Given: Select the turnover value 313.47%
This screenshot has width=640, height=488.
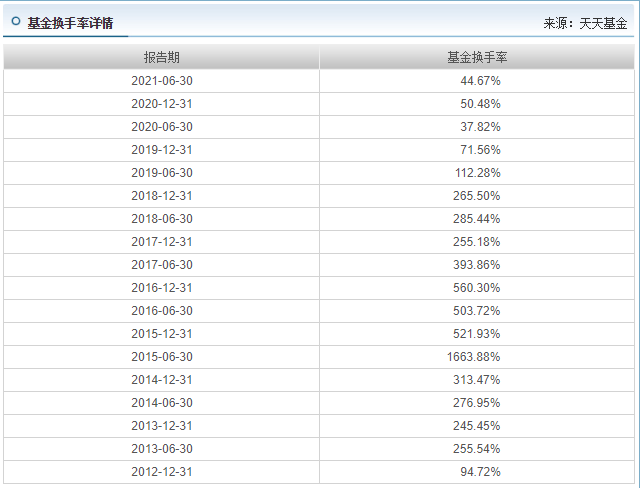Looking at the screenshot, I should (x=476, y=379).
